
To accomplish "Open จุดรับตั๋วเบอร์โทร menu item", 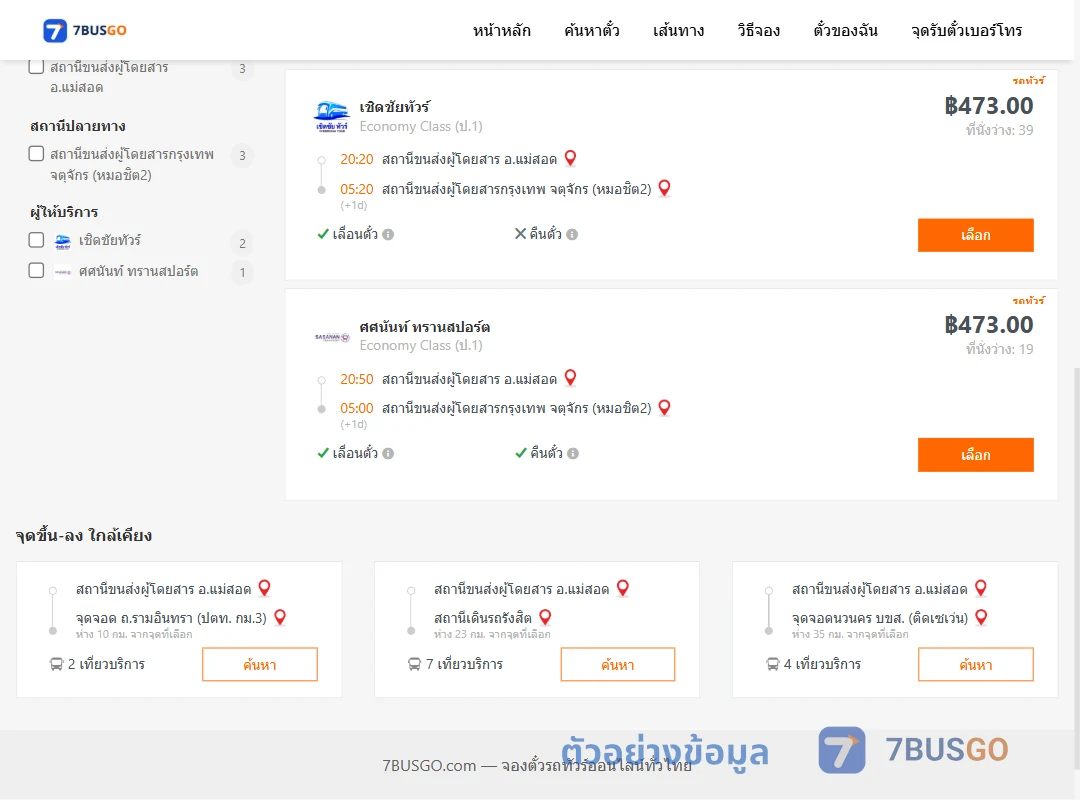I will coord(966,30).
